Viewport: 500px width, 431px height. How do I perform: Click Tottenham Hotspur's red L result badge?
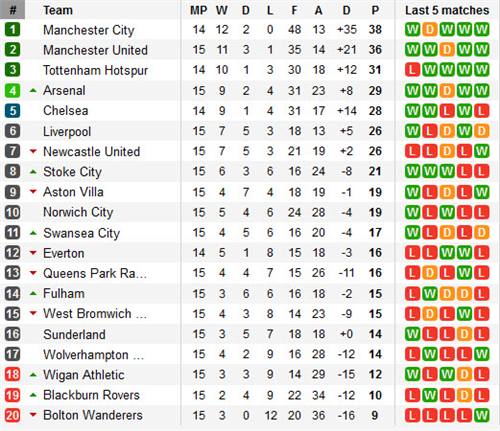412,70
